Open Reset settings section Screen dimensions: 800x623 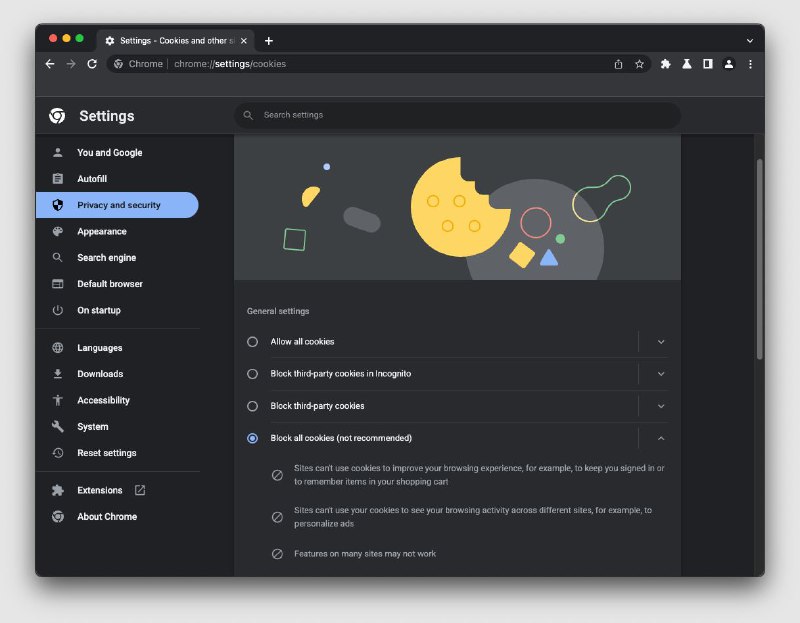point(107,453)
